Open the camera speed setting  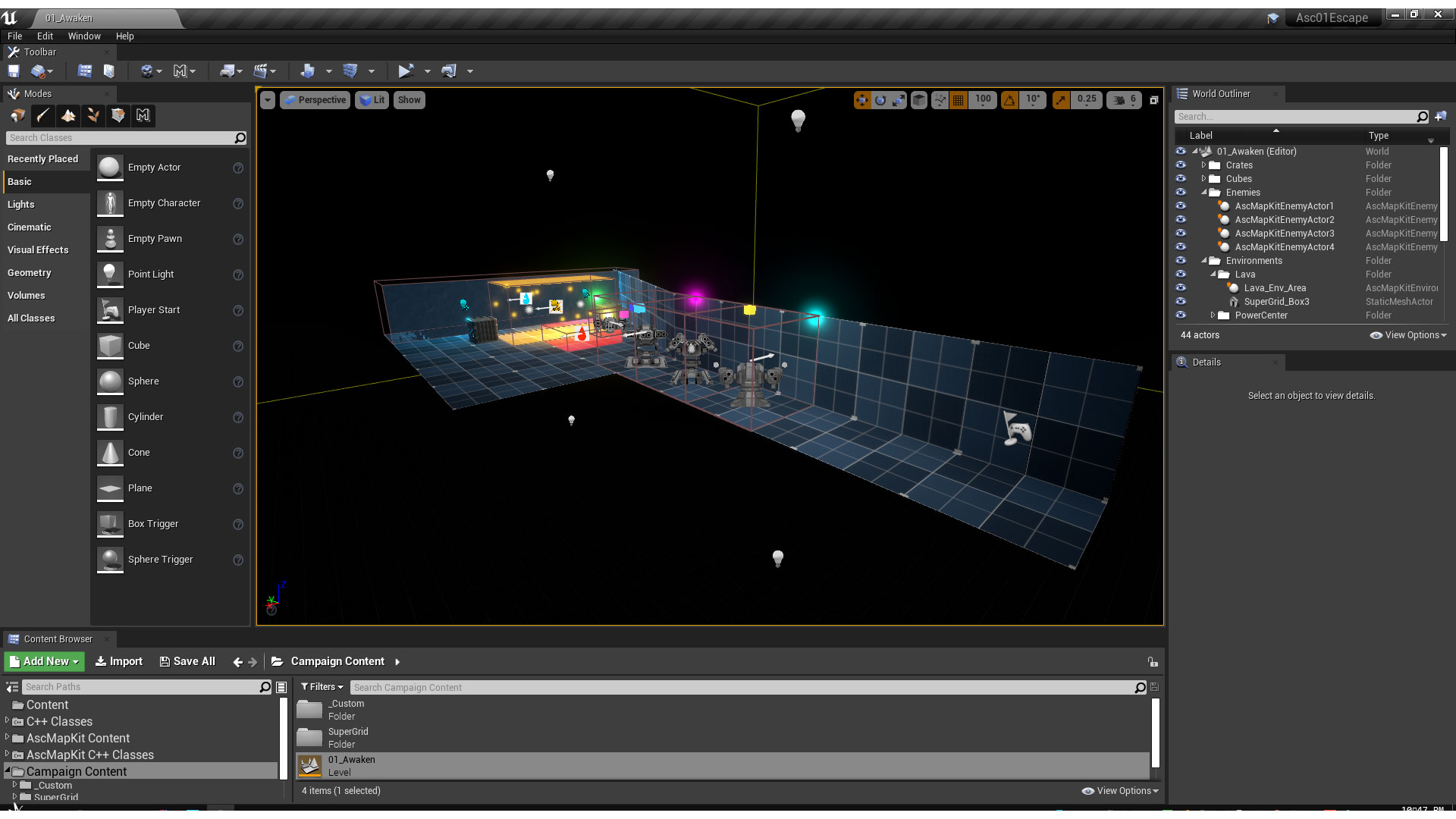click(x=1125, y=100)
